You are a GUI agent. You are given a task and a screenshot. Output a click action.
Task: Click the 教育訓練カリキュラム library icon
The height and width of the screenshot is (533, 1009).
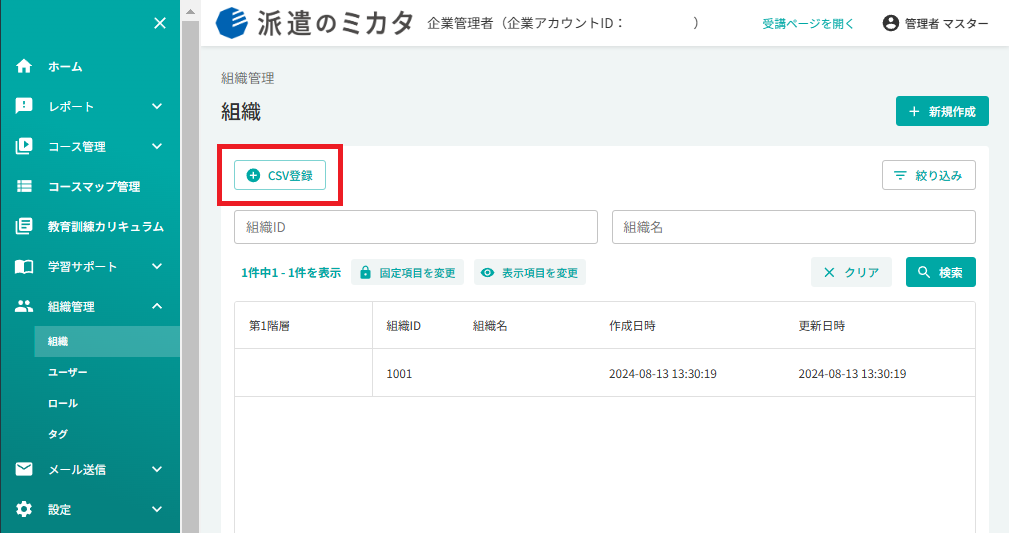pos(24,226)
